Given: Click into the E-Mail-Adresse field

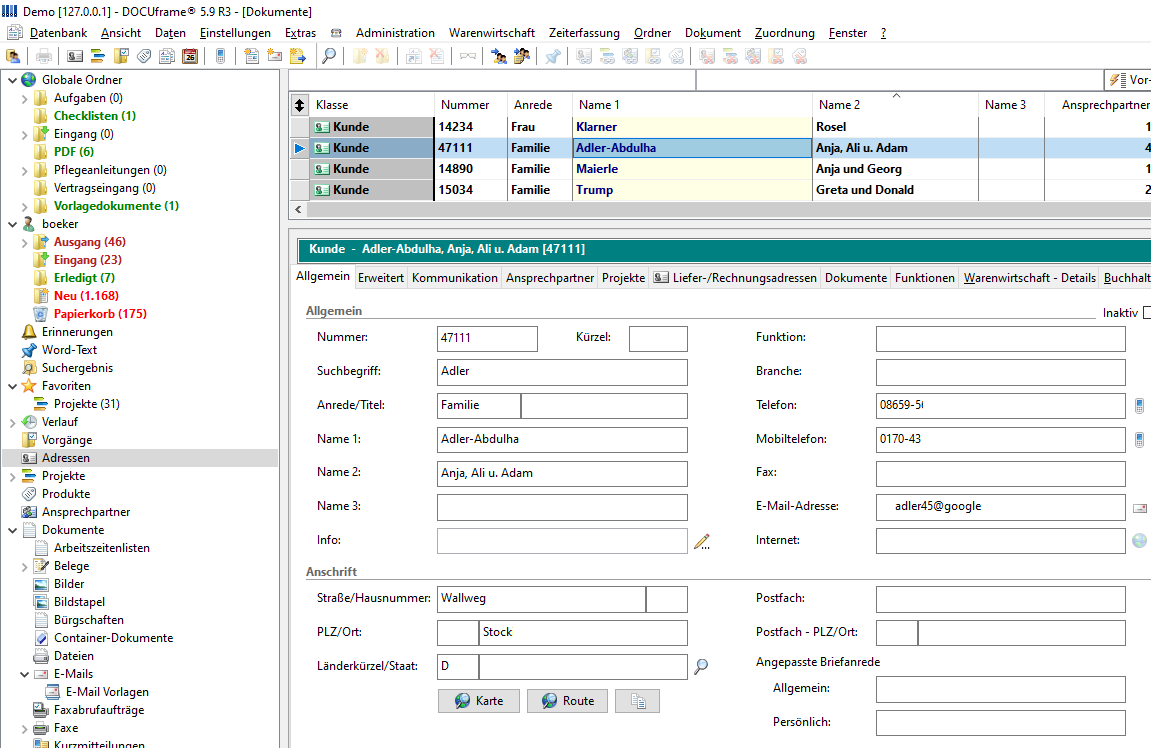Looking at the screenshot, I should [x=1001, y=507].
